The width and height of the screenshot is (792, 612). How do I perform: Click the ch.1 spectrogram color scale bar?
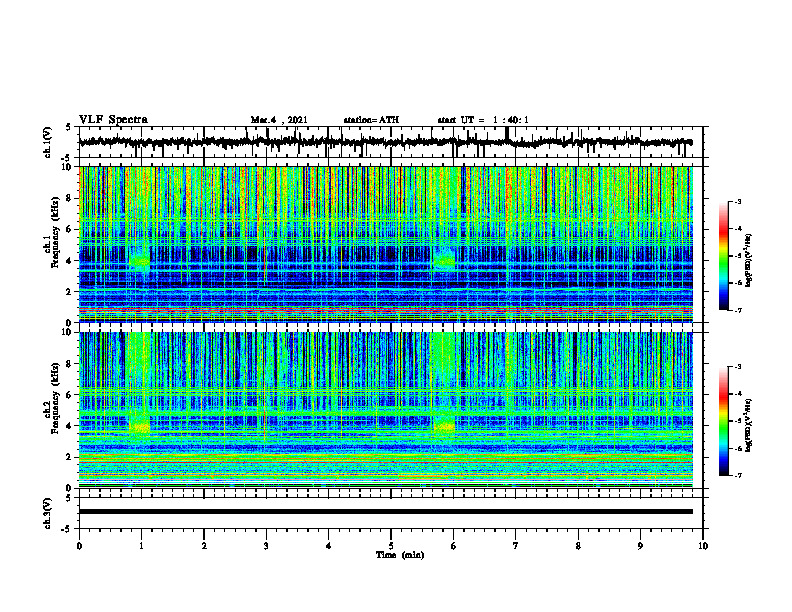pyautogui.click(x=723, y=256)
